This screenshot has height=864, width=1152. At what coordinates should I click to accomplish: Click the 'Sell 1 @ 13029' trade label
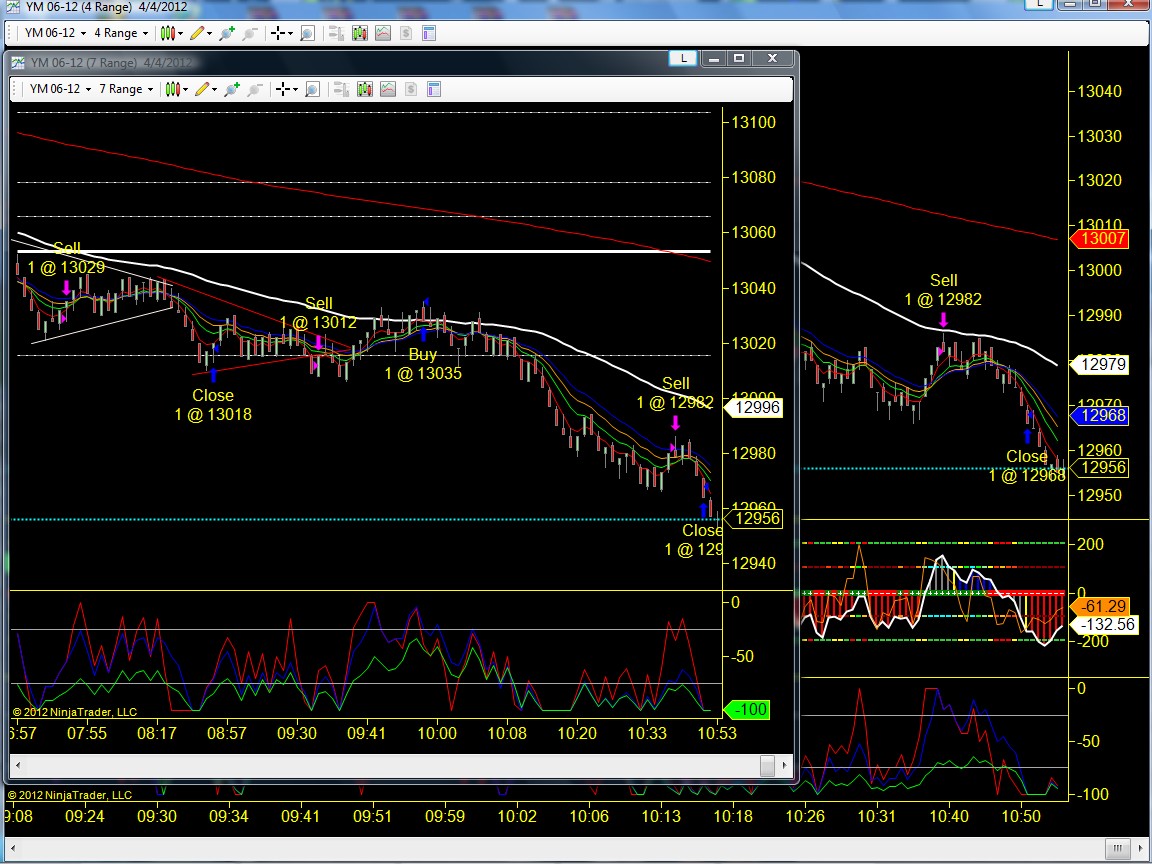point(66,258)
